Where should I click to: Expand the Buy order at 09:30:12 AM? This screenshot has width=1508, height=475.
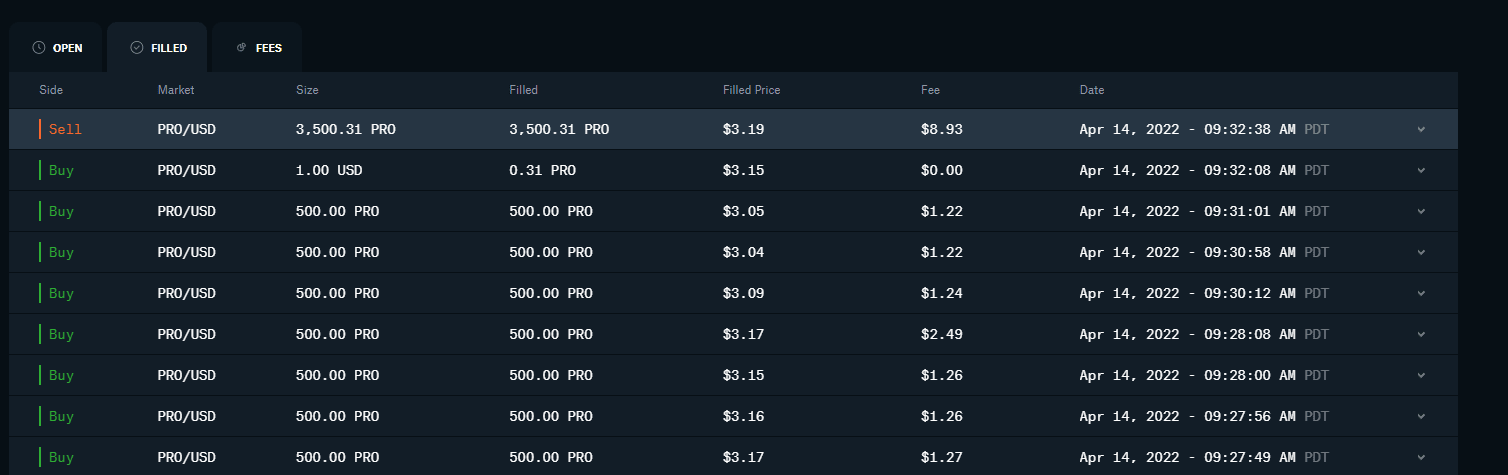pos(1421,293)
